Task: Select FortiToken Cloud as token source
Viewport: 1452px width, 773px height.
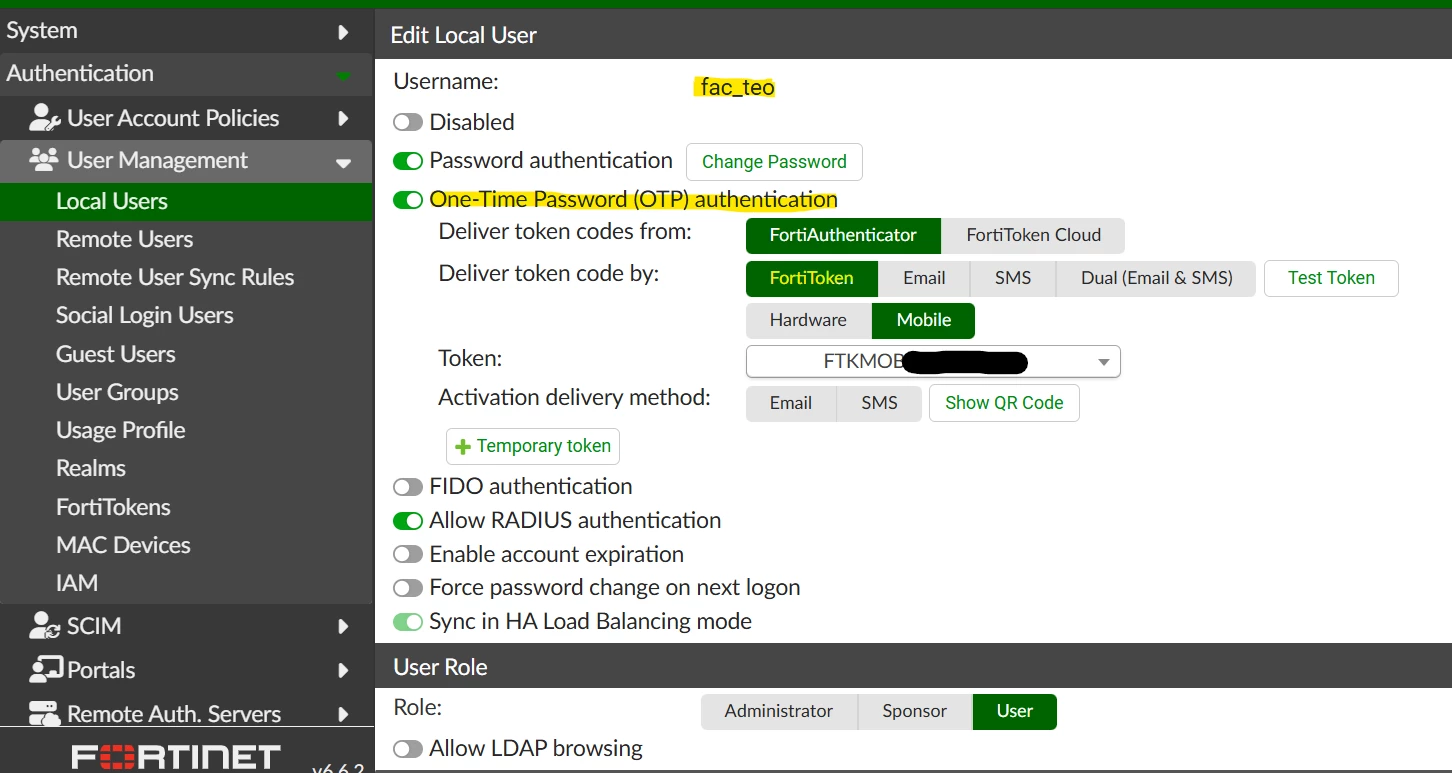Action: point(1033,236)
